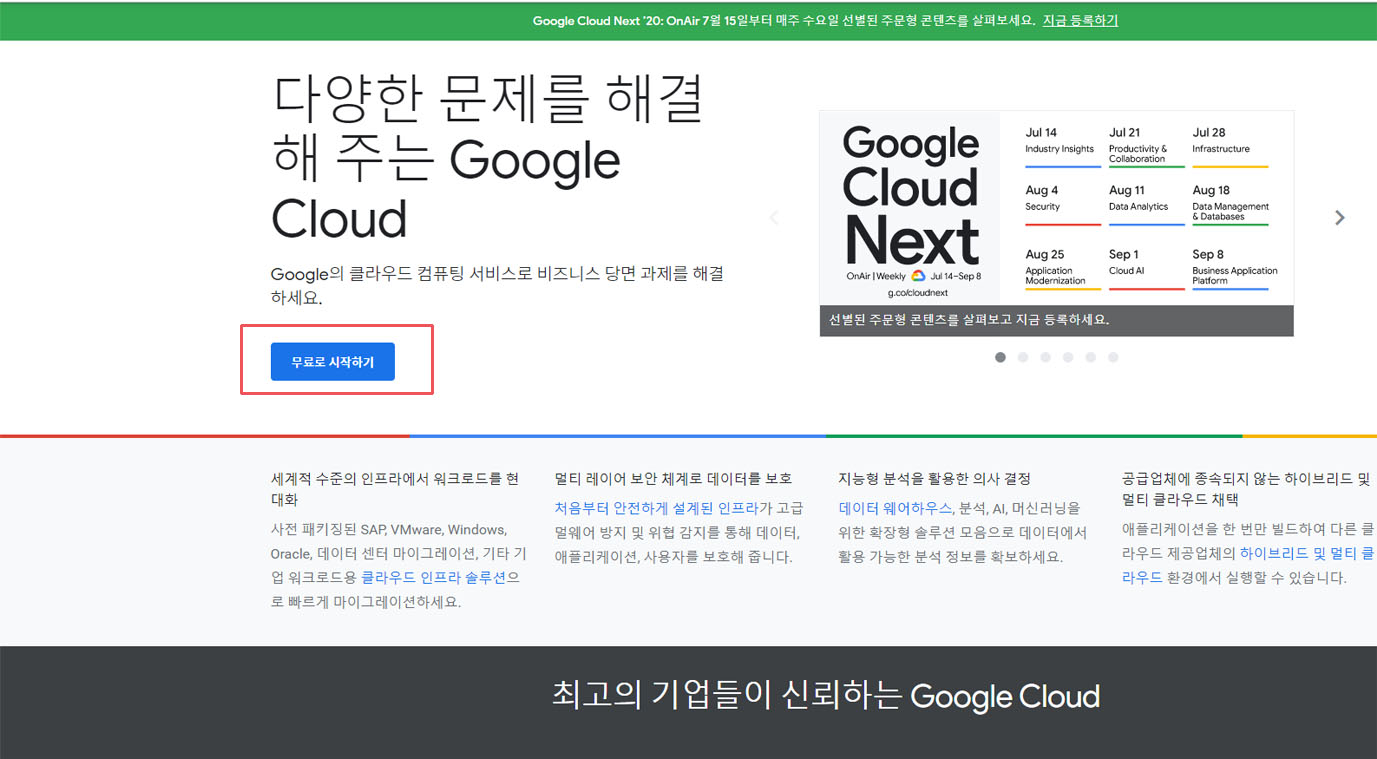1377x759 pixels.
Task: Click the Aug 4 Security entry
Action: click(x=1063, y=204)
